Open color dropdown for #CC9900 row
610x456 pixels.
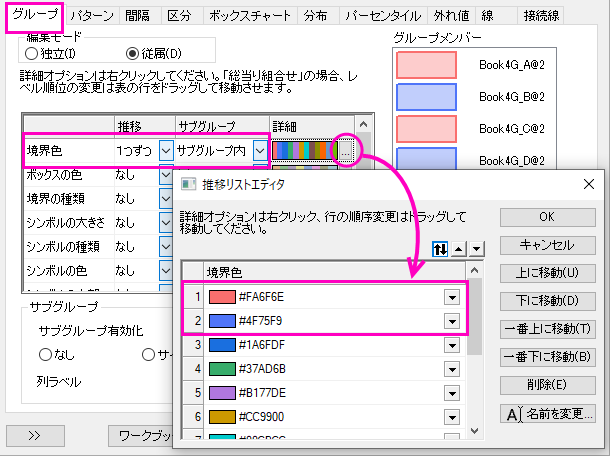point(452,417)
